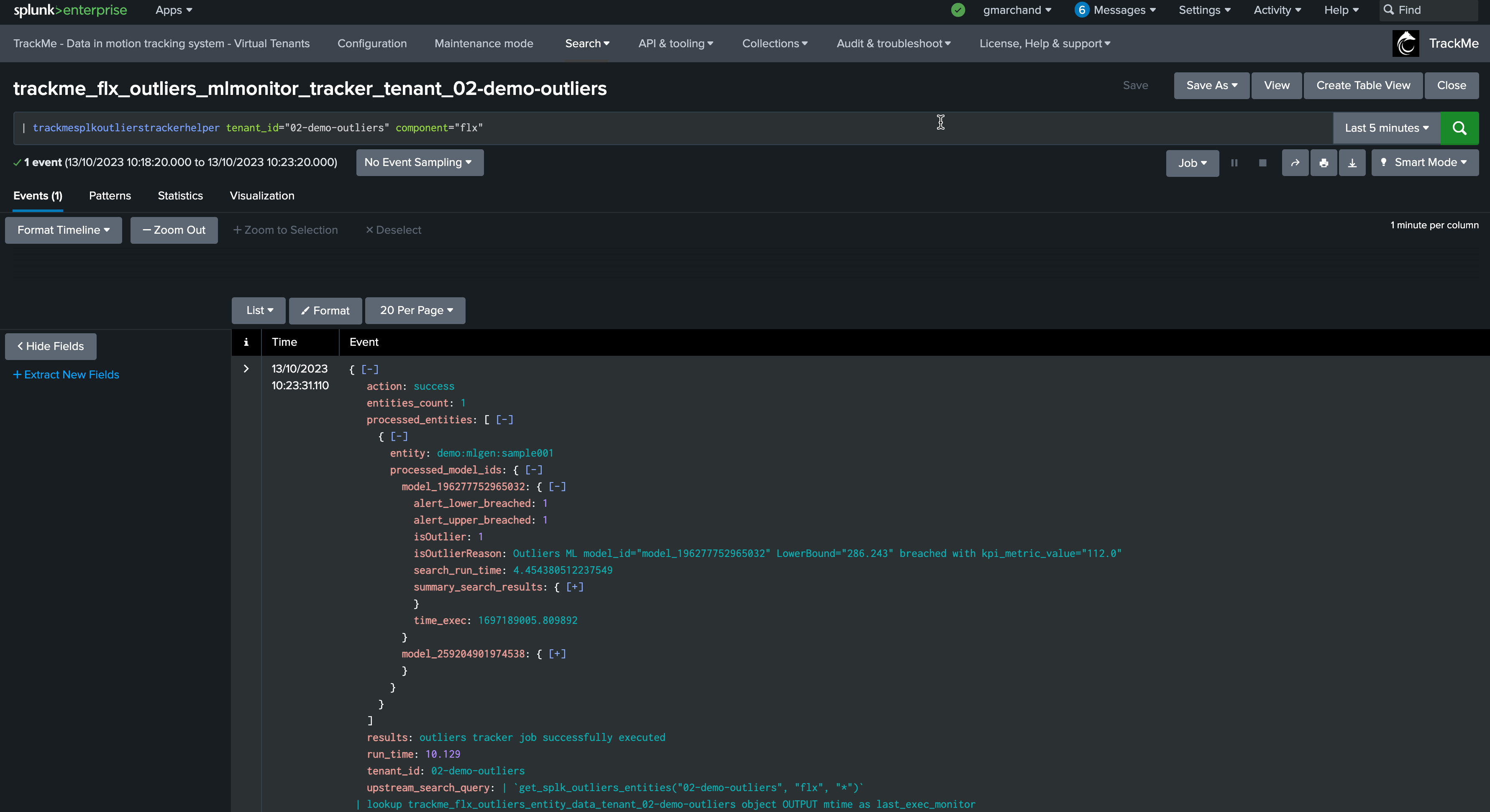The height and width of the screenshot is (812, 1490).
Task: Expand event details row chevron
Action: coord(246,369)
